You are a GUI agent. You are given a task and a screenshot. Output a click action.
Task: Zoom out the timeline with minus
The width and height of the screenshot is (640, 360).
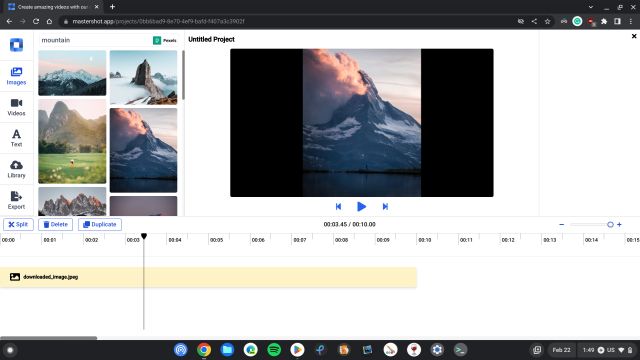click(x=562, y=224)
